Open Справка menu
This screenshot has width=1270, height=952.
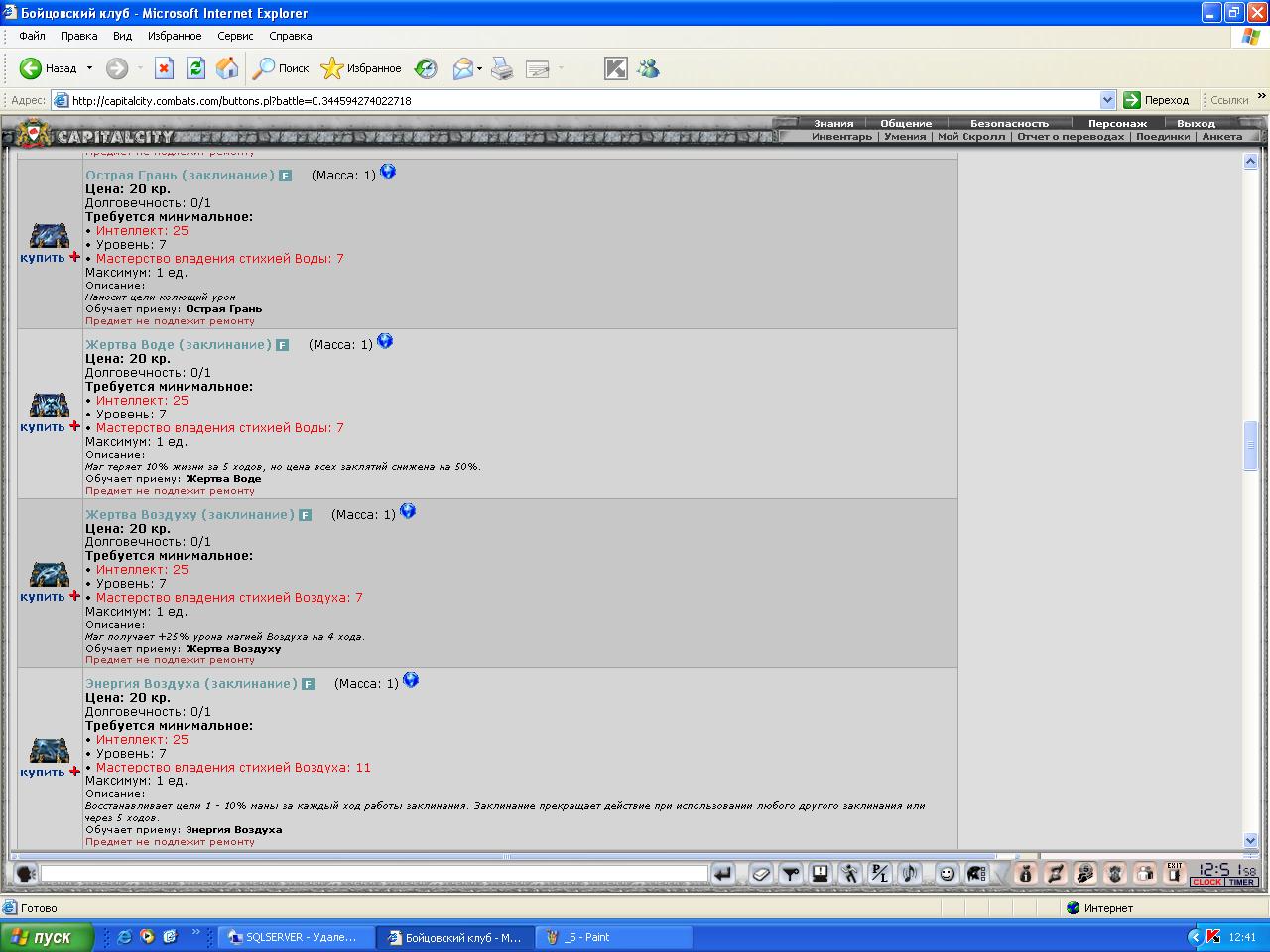click(x=291, y=36)
